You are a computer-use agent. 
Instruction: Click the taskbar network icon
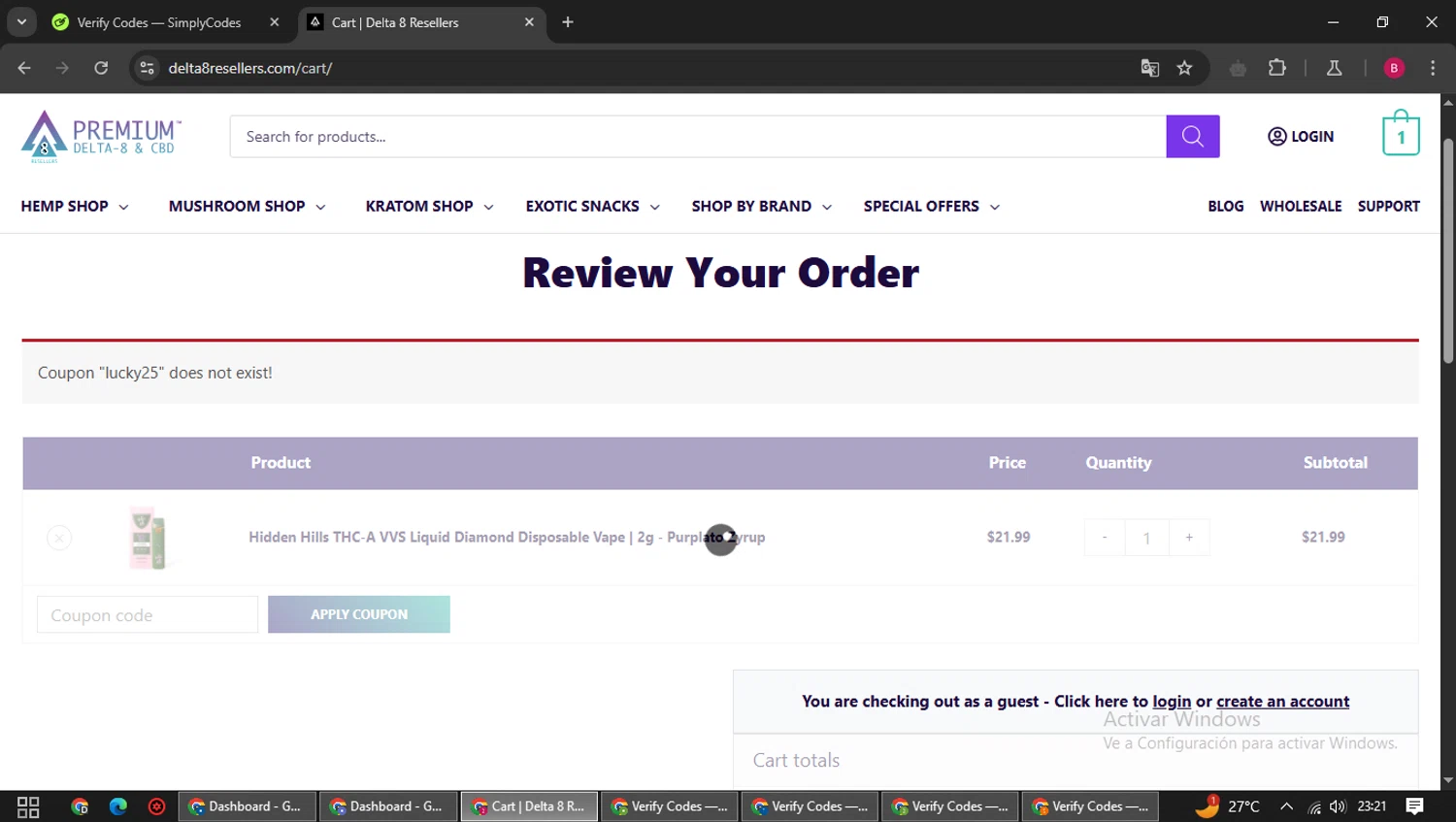pos(1314,806)
